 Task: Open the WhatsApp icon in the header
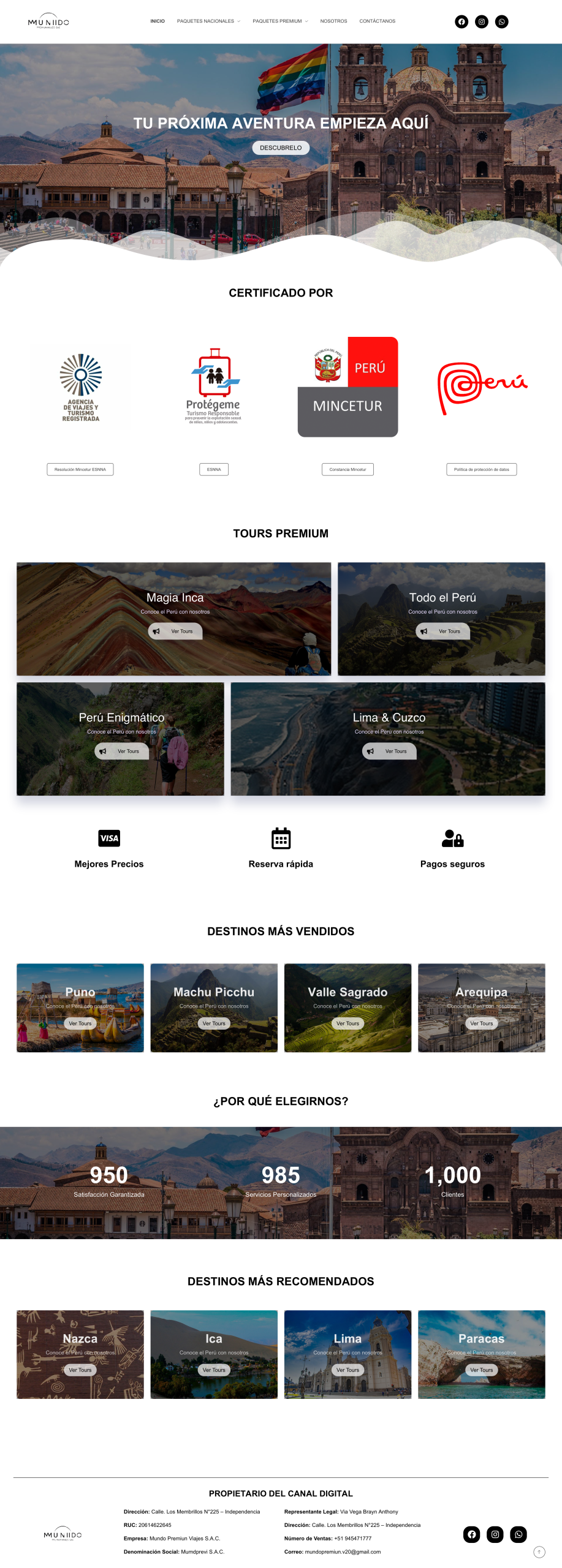[502, 22]
